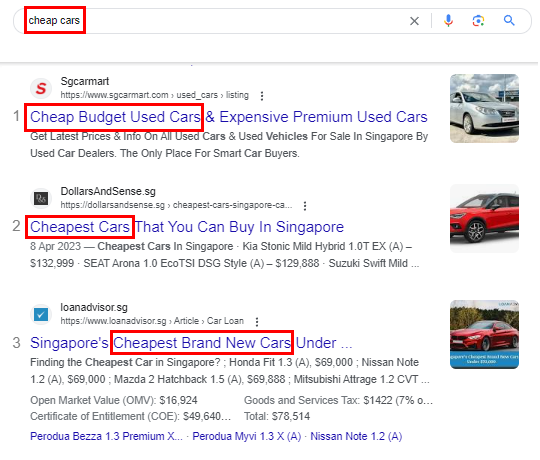Open the three-dot menu beside Sgcarmart URL

[x=262, y=96]
